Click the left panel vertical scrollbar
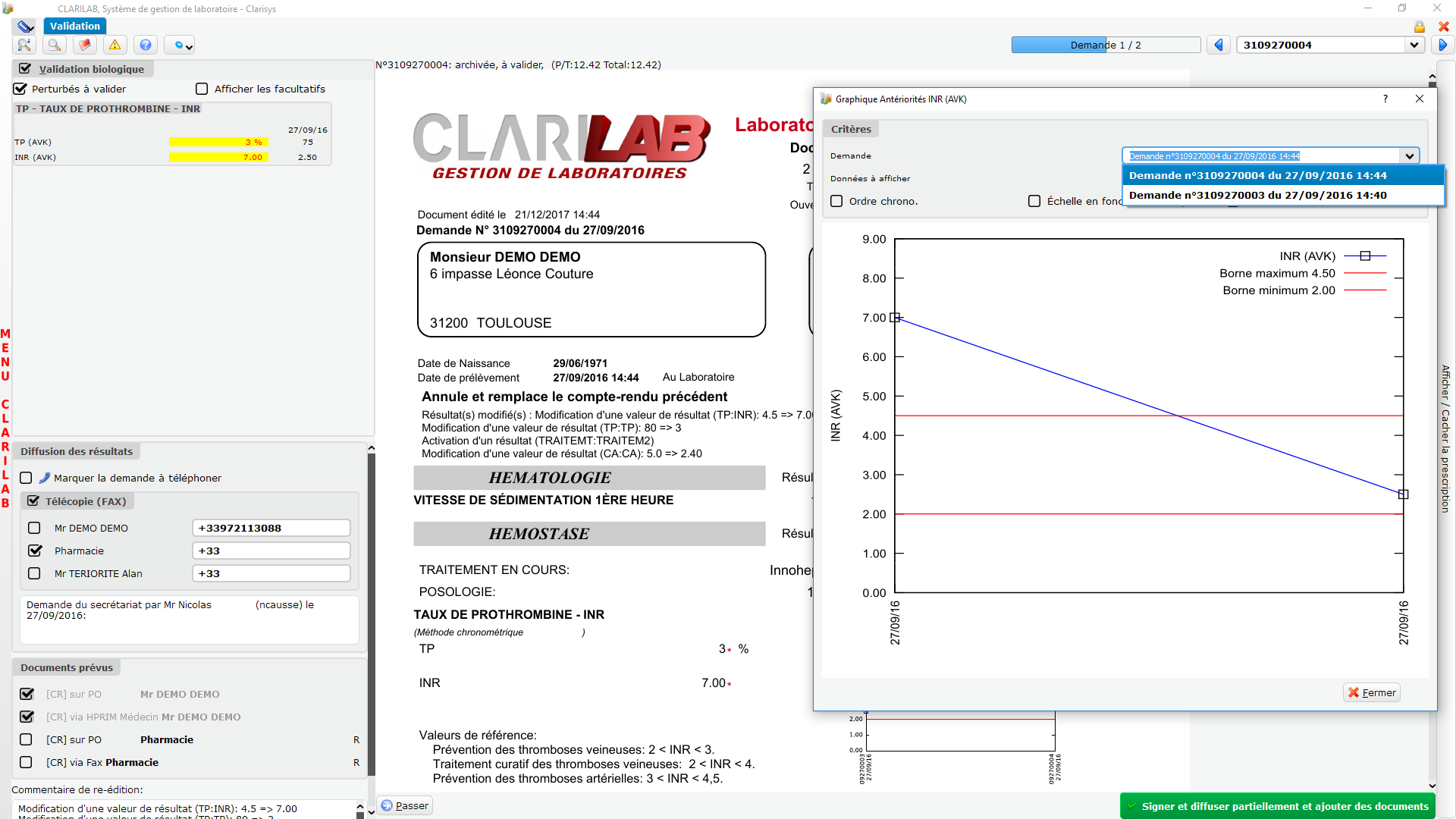1456x819 pixels. tap(371, 614)
